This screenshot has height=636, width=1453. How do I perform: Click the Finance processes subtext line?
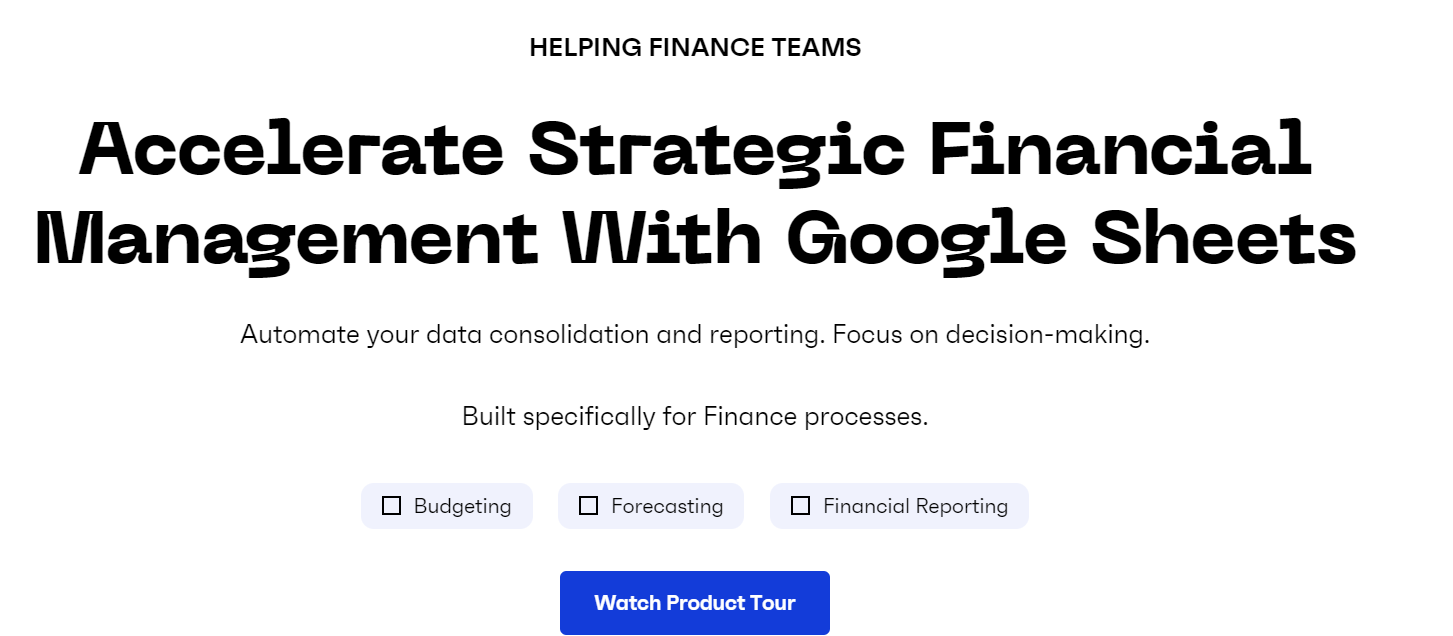[696, 416]
